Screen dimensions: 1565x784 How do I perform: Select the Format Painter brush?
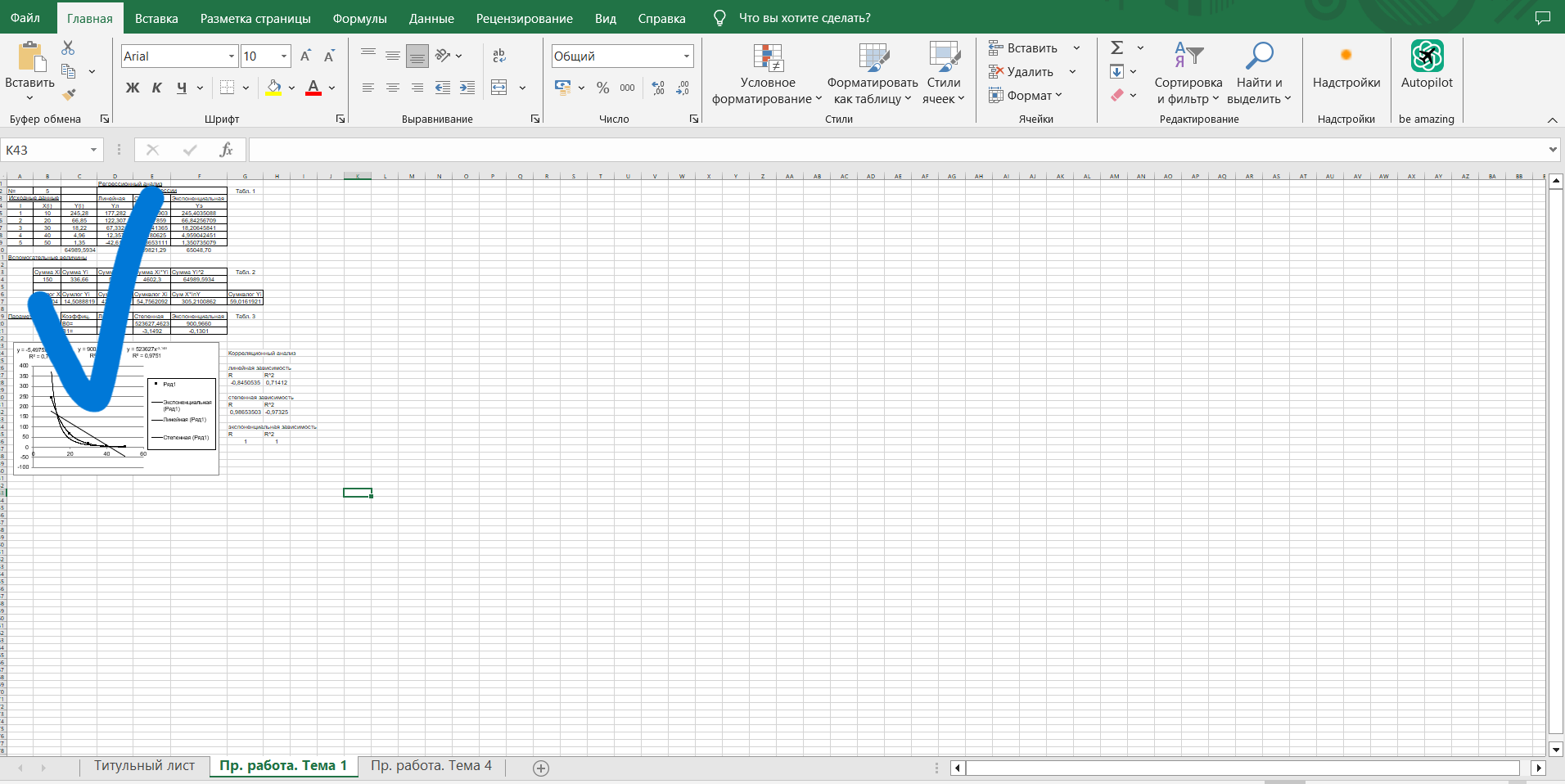tap(69, 94)
